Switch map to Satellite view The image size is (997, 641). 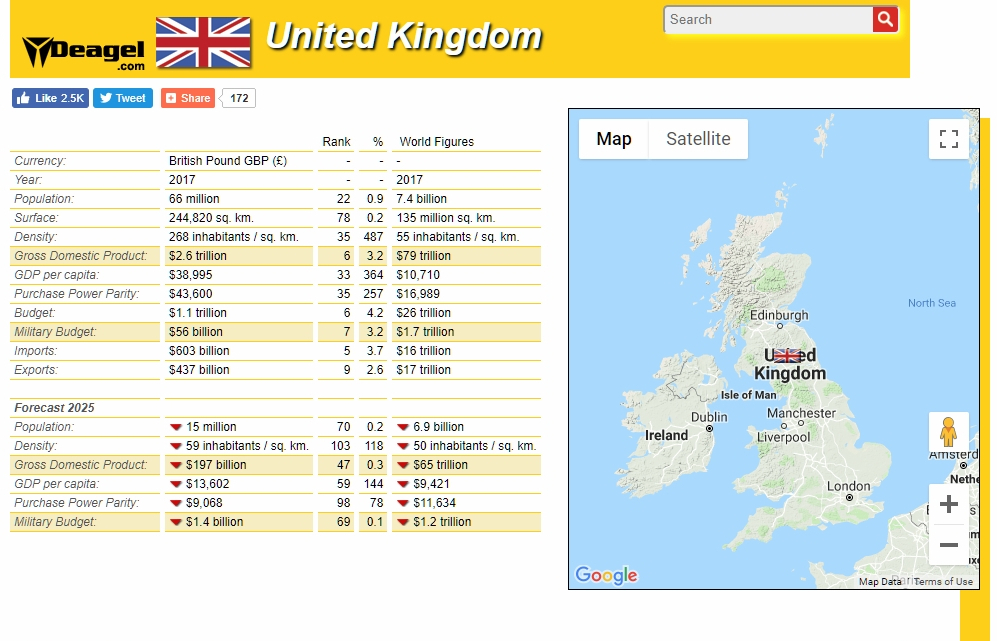698,139
